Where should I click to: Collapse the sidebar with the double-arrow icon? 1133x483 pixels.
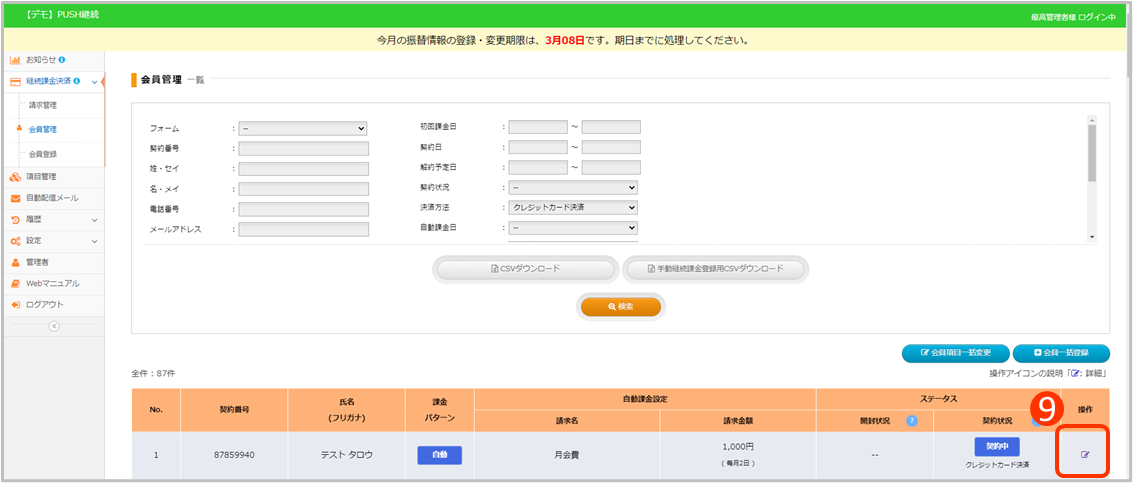point(54,326)
